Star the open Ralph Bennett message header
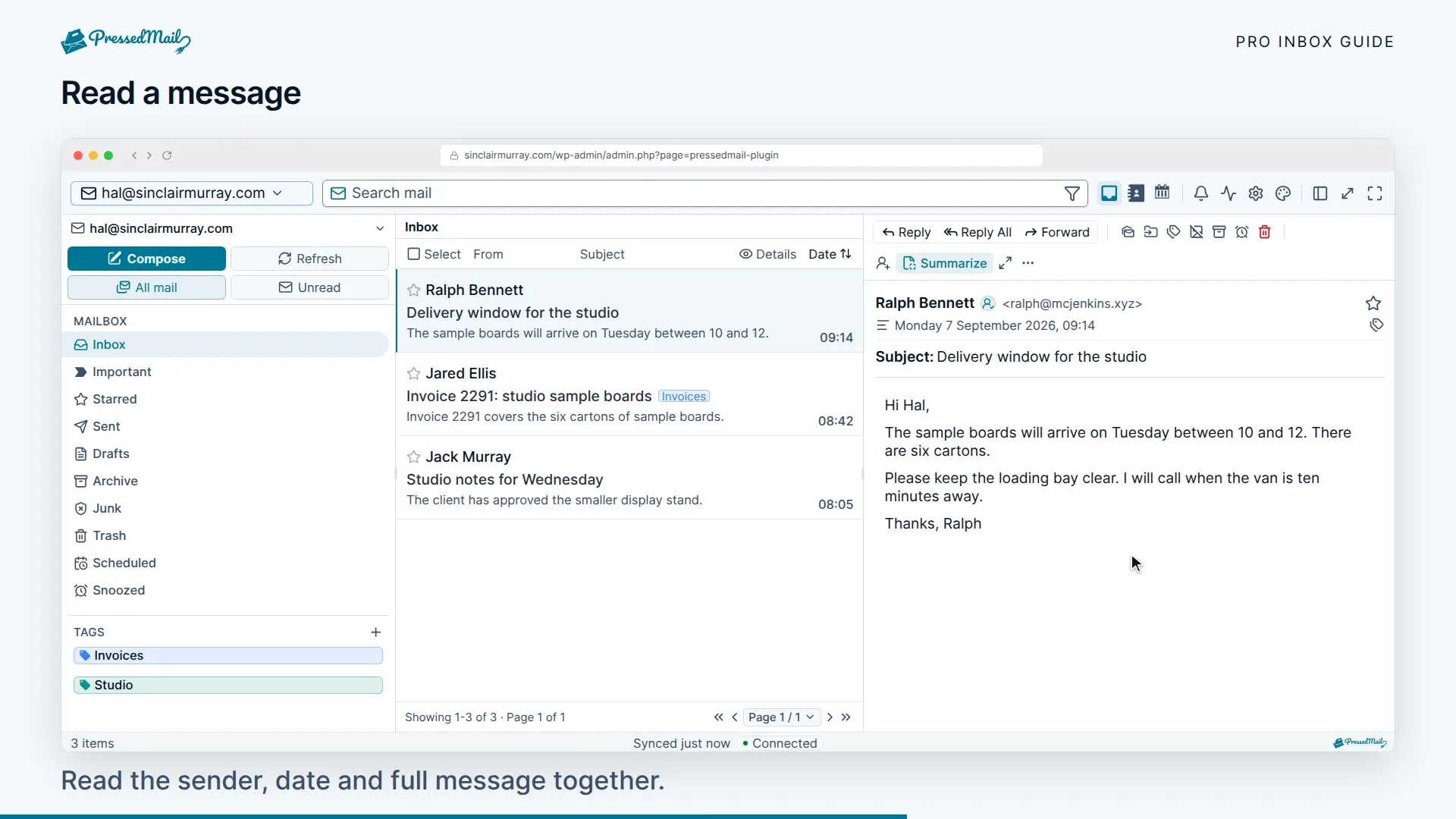Viewport: 1456px width, 819px height. click(x=1373, y=303)
